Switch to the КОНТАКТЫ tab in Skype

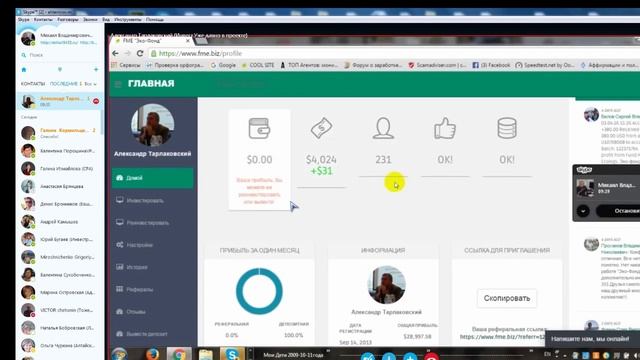(33, 84)
